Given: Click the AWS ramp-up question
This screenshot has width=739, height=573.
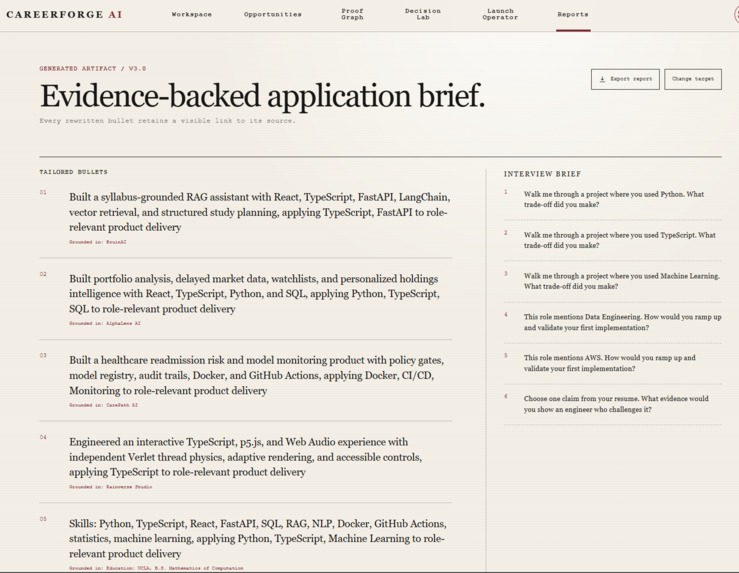Looking at the screenshot, I should [609, 363].
